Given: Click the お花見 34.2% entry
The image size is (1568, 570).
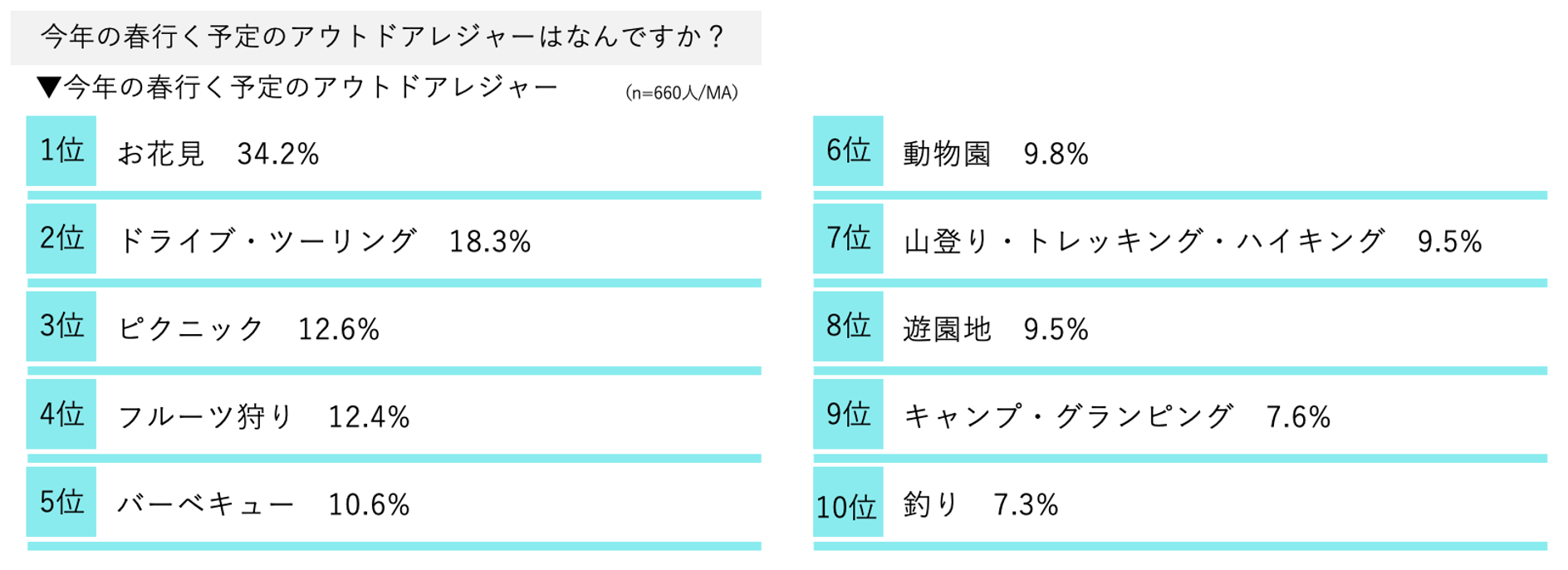Looking at the screenshot, I should click(218, 154).
